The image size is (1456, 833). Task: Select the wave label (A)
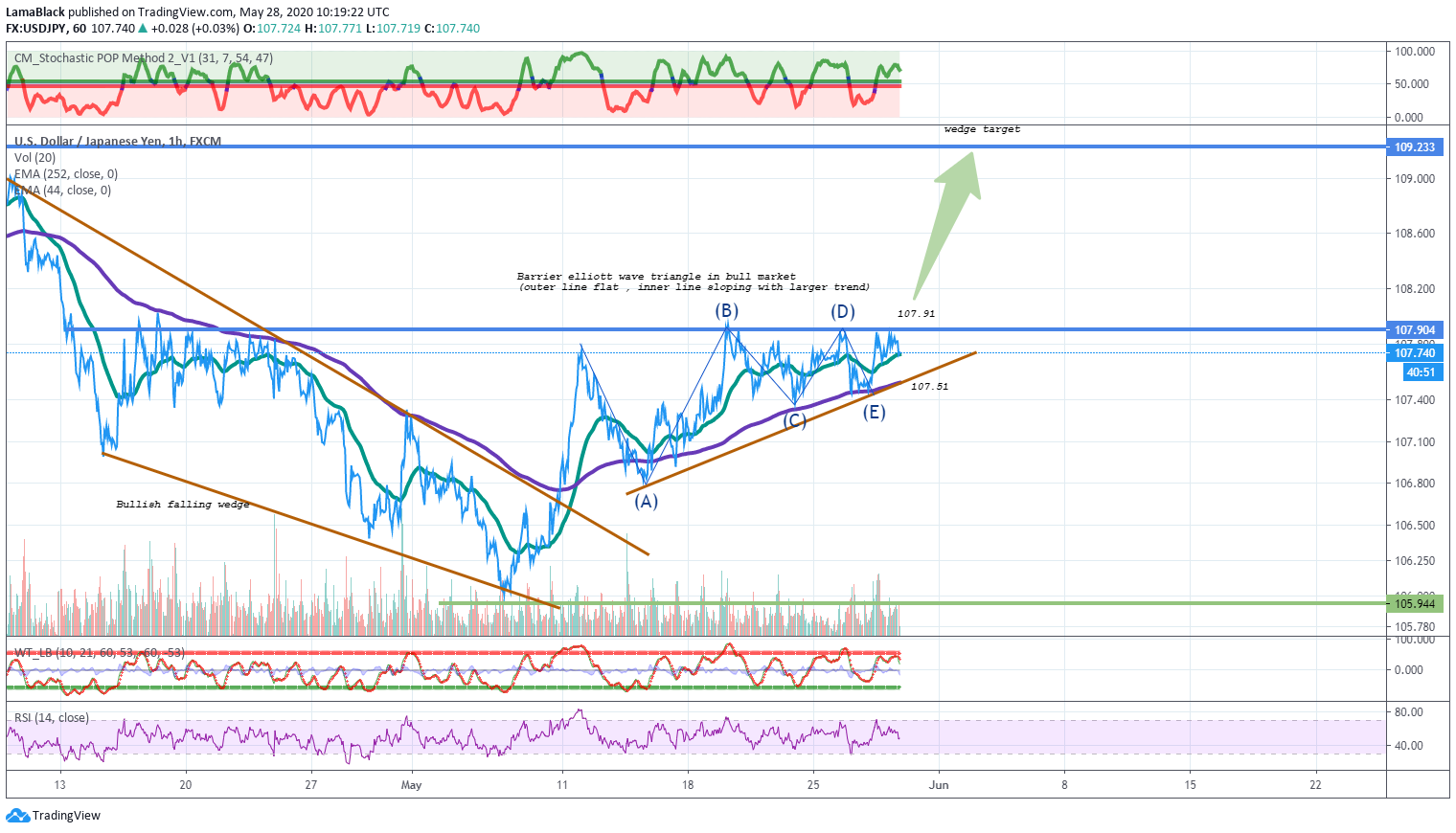click(x=647, y=501)
